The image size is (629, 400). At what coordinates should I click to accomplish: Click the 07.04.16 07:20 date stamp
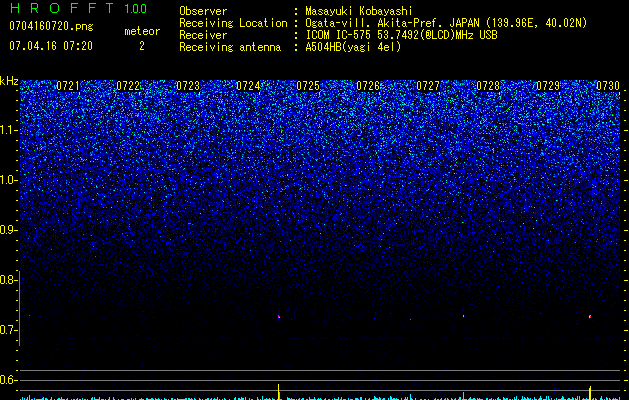pos(51,46)
